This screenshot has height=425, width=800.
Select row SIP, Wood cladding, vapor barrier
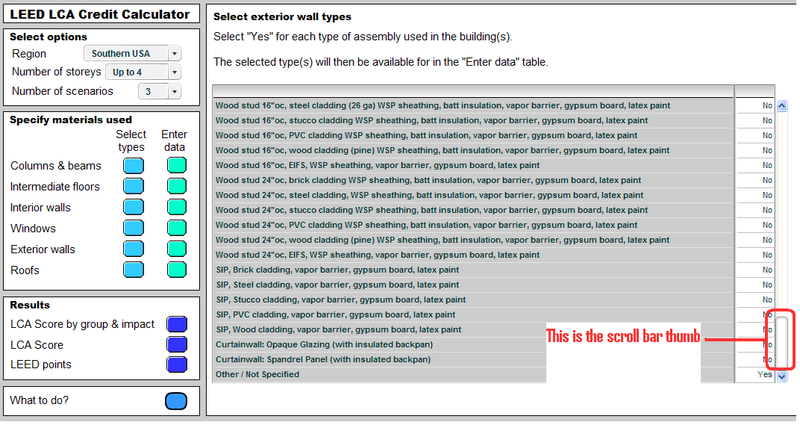click(x=473, y=330)
